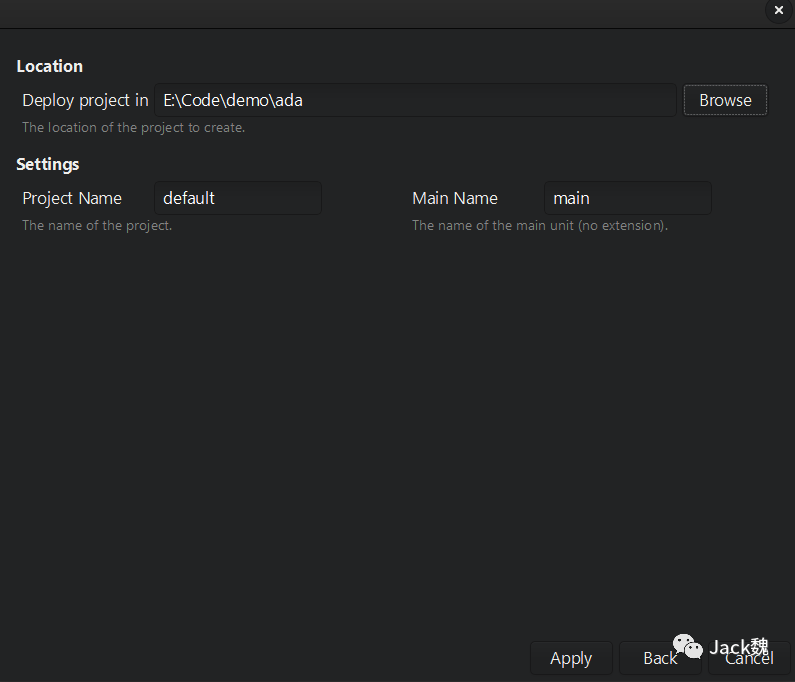Image resolution: width=795 pixels, height=682 pixels.
Task: Close the dialog with the X button
Action: pyautogui.click(x=779, y=11)
